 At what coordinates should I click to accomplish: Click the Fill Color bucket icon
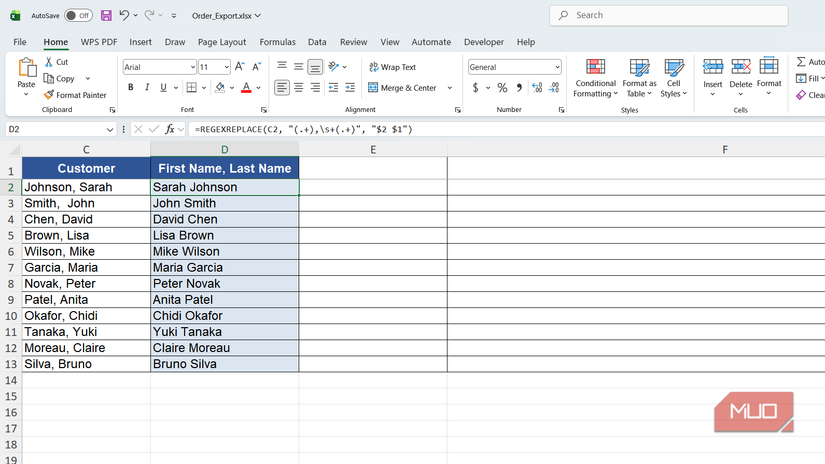click(x=220, y=87)
